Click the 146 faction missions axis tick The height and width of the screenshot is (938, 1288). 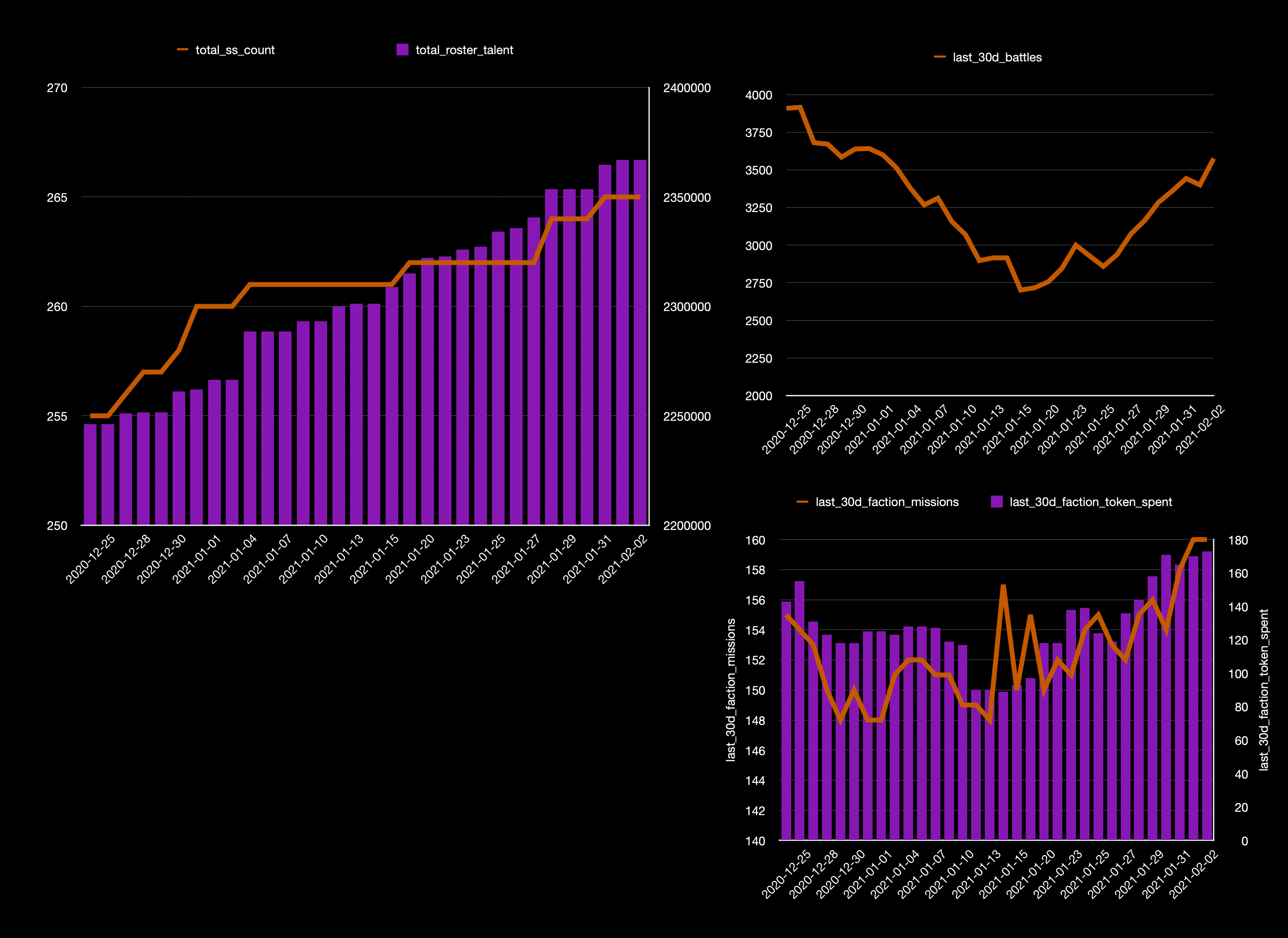coord(755,751)
